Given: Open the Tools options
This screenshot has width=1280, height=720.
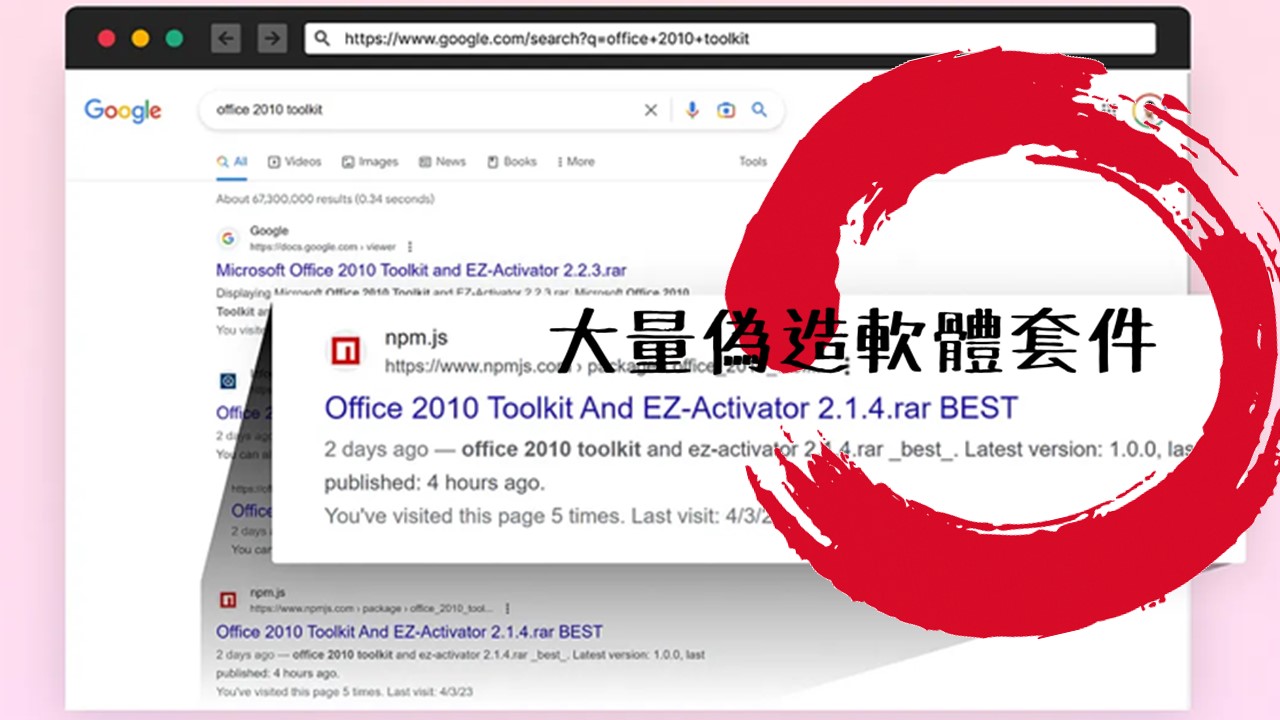Looking at the screenshot, I should pyautogui.click(x=753, y=161).
